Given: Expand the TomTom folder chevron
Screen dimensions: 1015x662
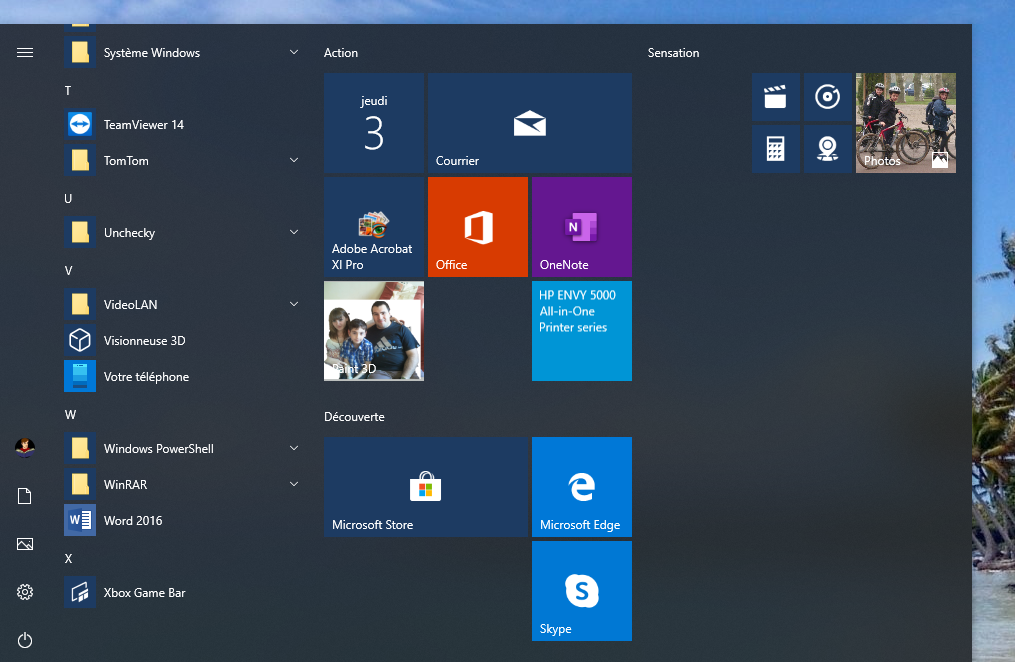Looking at the screenshot, I should pos(294,160).
